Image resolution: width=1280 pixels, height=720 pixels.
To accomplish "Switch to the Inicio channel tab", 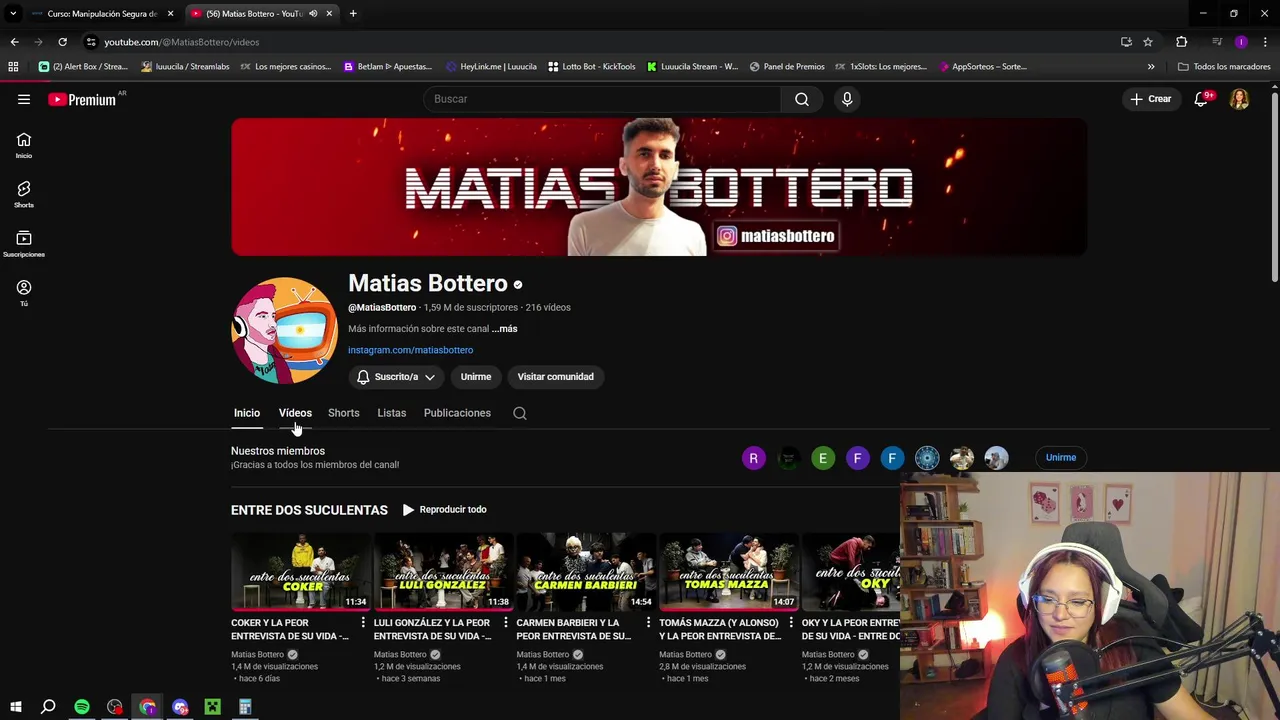I will click(x=247, y=413).
